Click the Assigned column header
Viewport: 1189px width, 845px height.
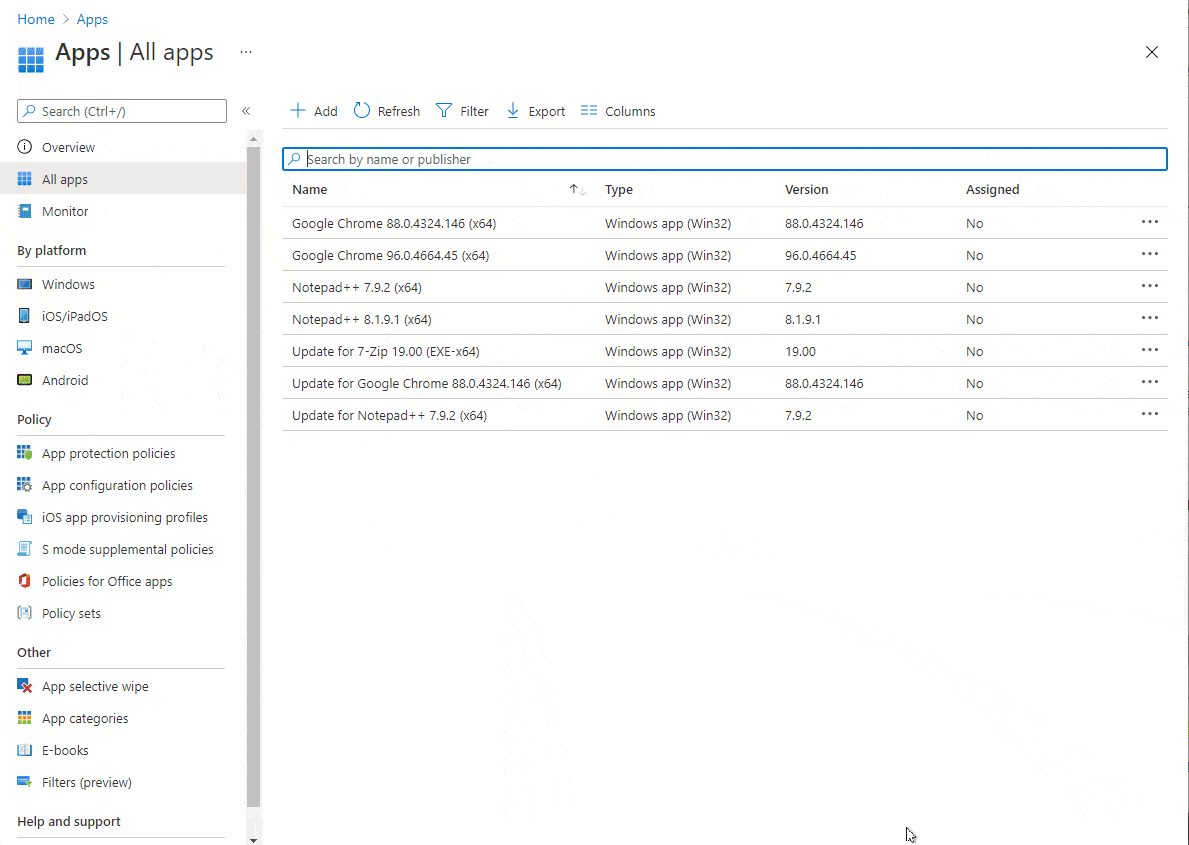992,190
